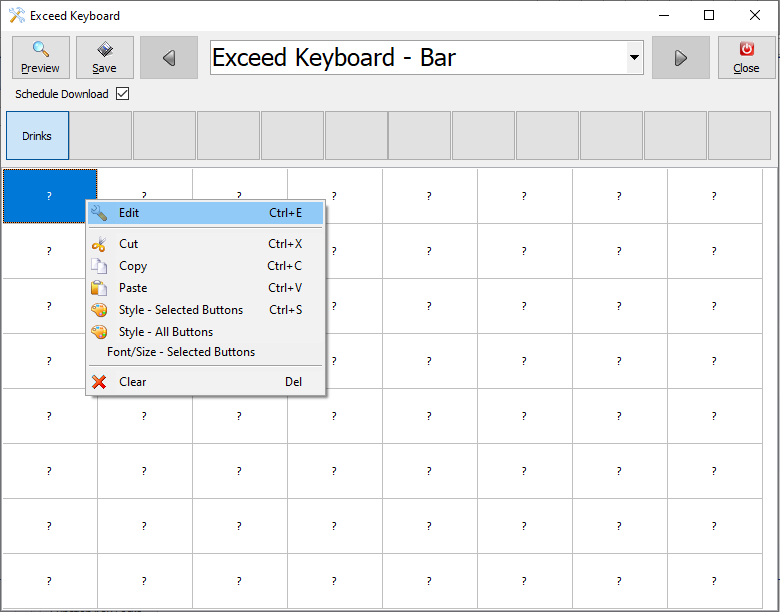
Task: Click the Preview magnifier button
Action: coord(40,58)
